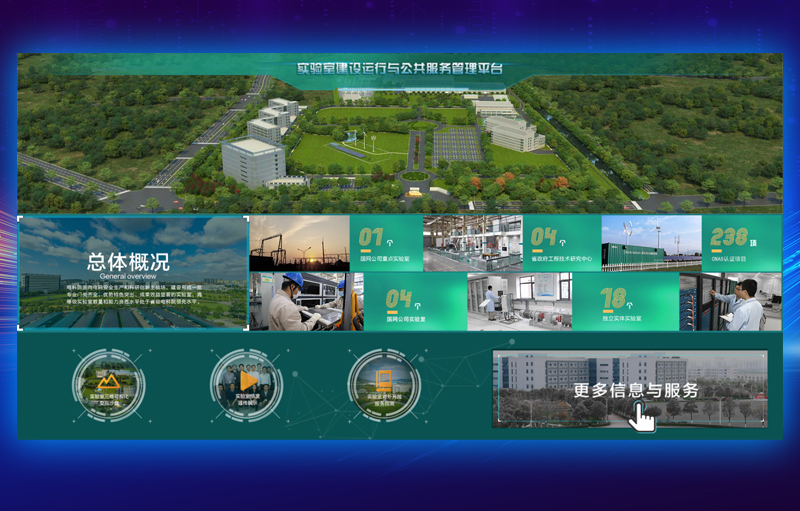The width and height of the screenshot is (800, 511).
Task: Select the 04 省政府工程技术研究中心 tile
Action: click(561, 243)
